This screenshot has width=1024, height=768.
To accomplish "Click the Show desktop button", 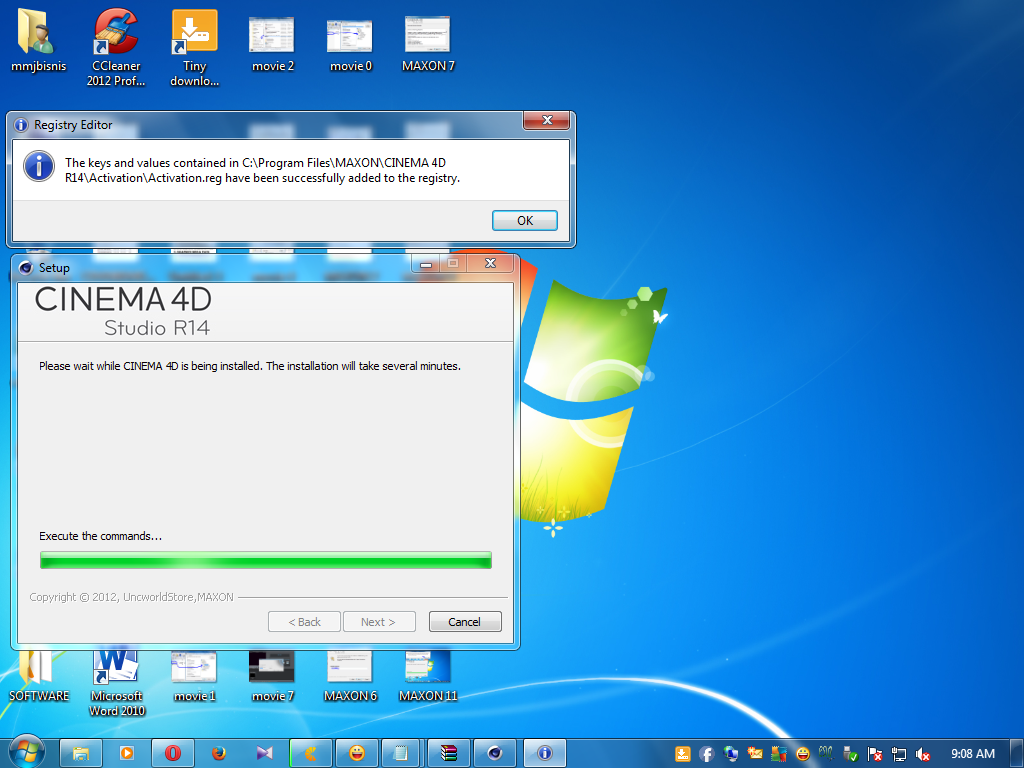I will (1016, 754).
